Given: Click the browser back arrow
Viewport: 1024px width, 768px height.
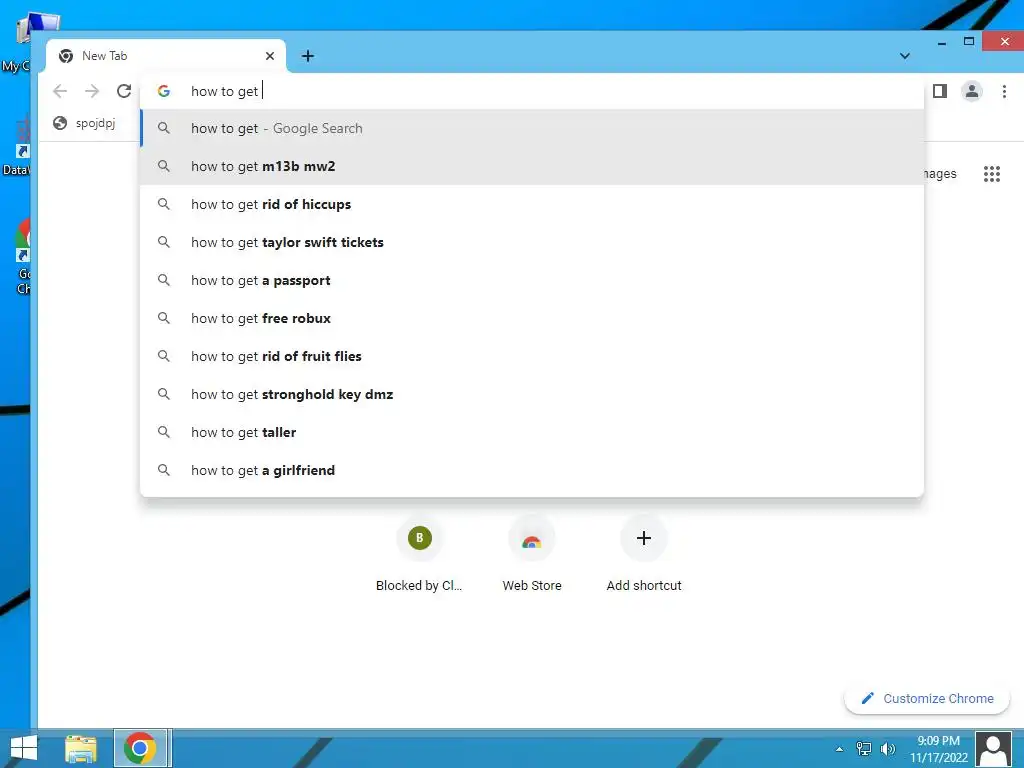Looking at the screenshot, I should point(60,91).
